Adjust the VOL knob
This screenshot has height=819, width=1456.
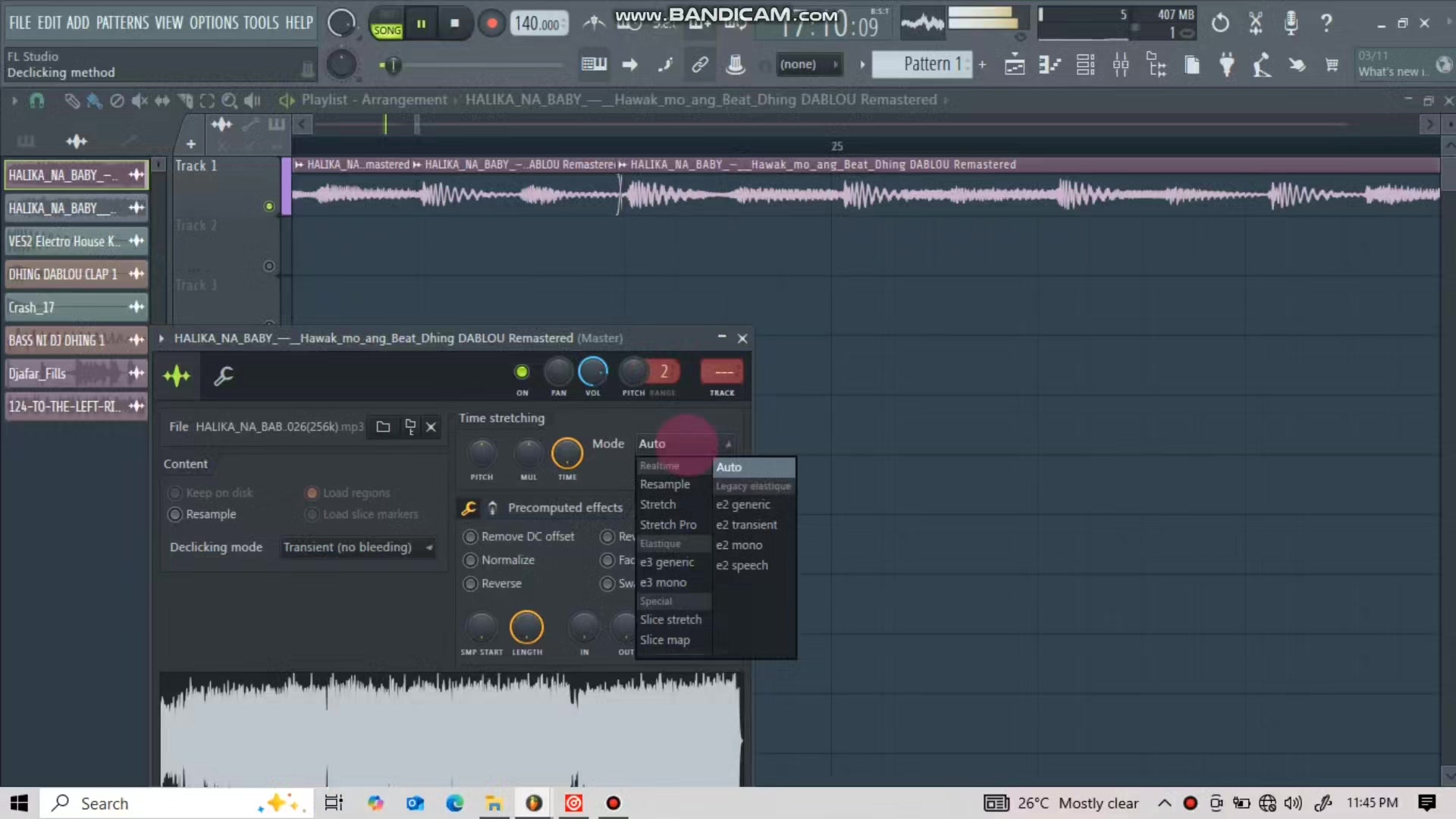593,372
